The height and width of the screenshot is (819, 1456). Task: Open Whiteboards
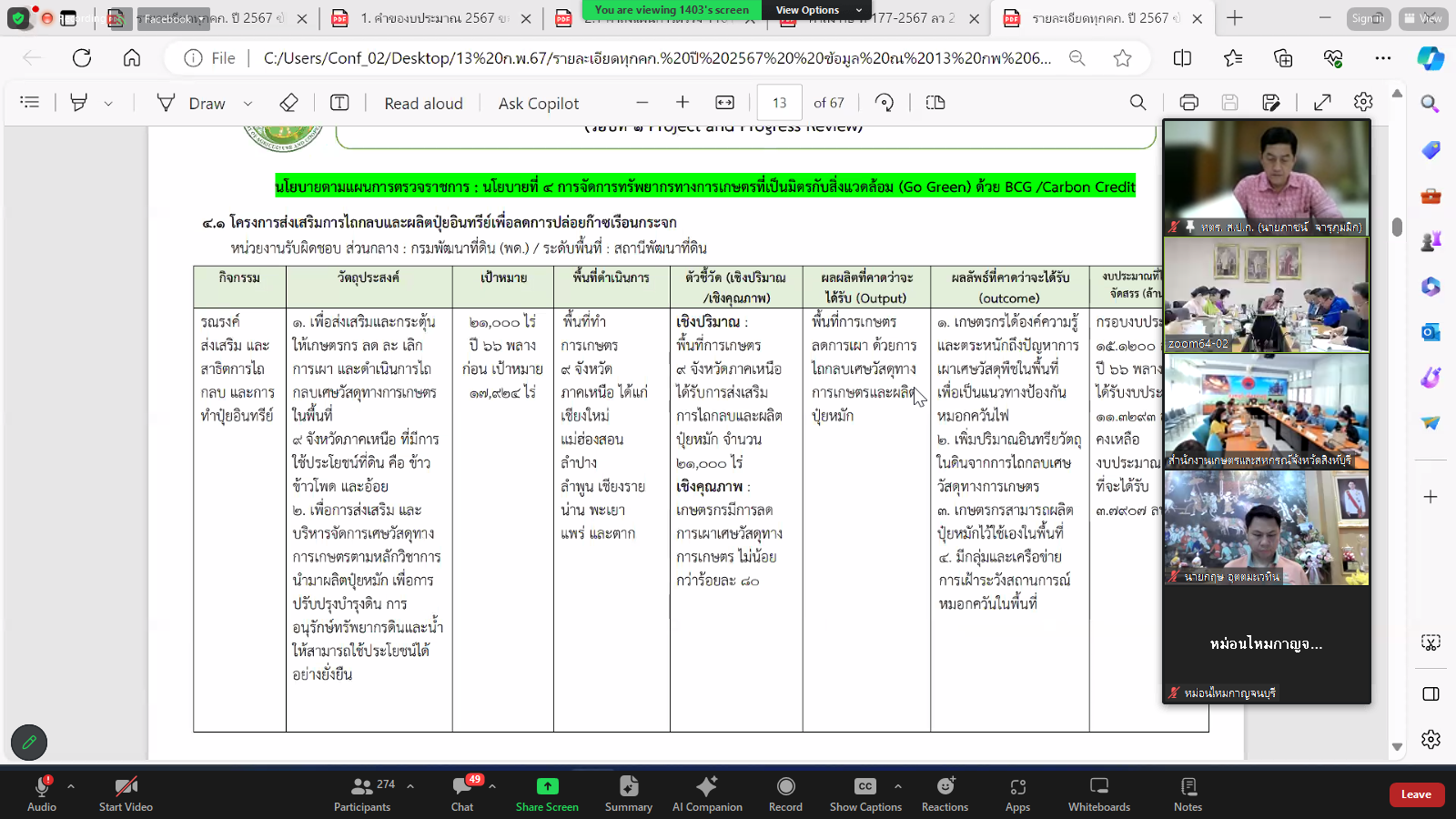[1099, 794]
